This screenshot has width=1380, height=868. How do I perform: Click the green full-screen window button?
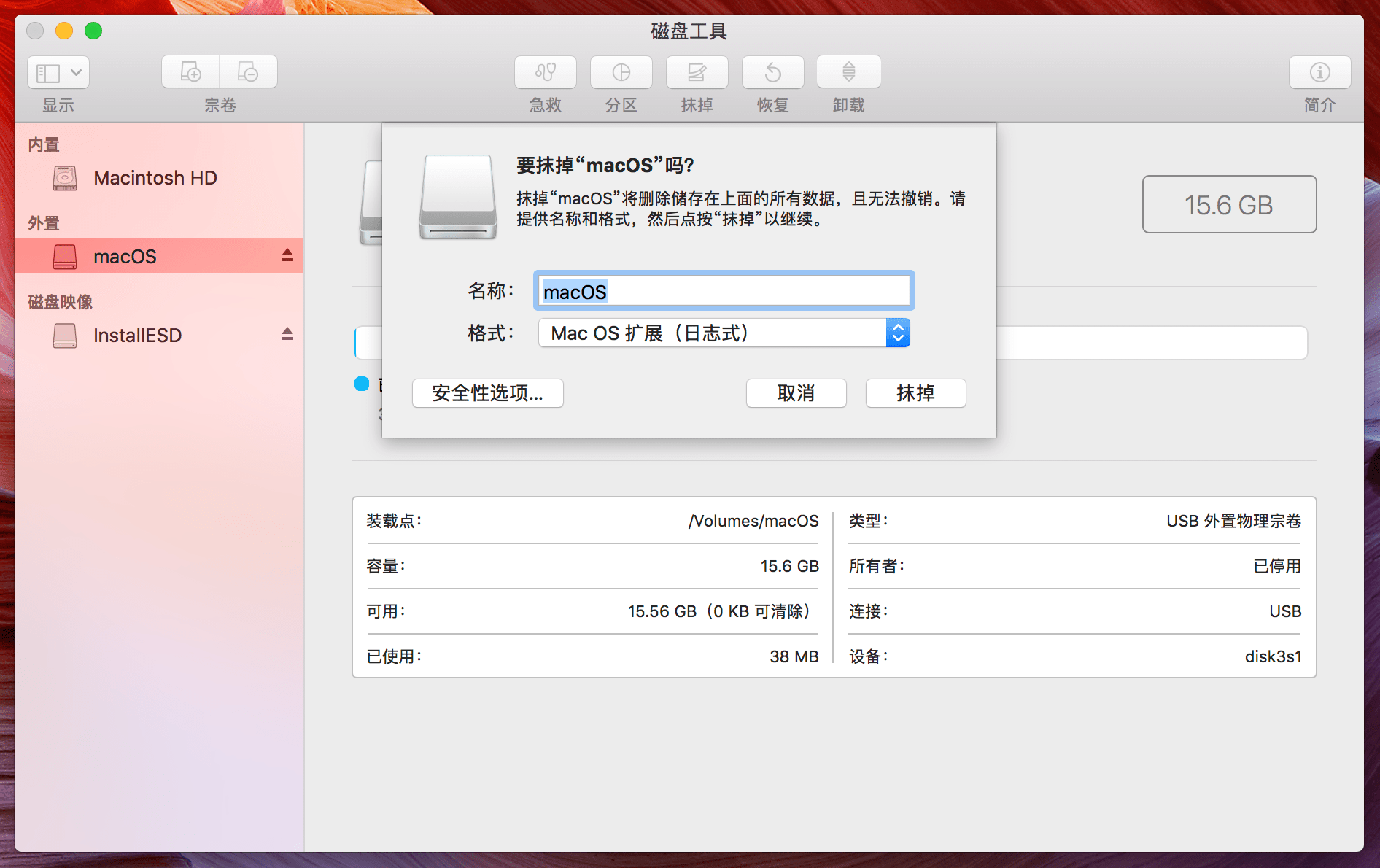[x=93, y=31]
